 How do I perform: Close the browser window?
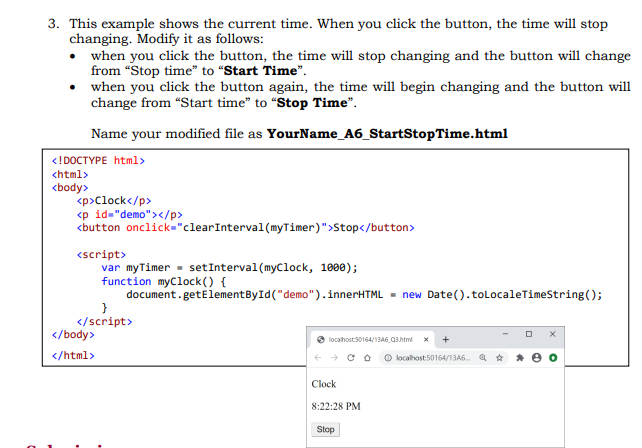click(552, 334)
